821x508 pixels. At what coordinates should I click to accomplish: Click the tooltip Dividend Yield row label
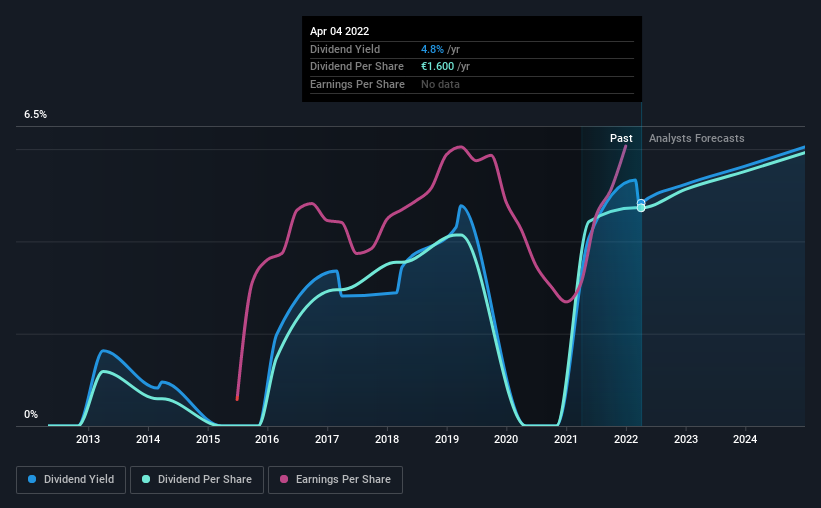[345, 49]
